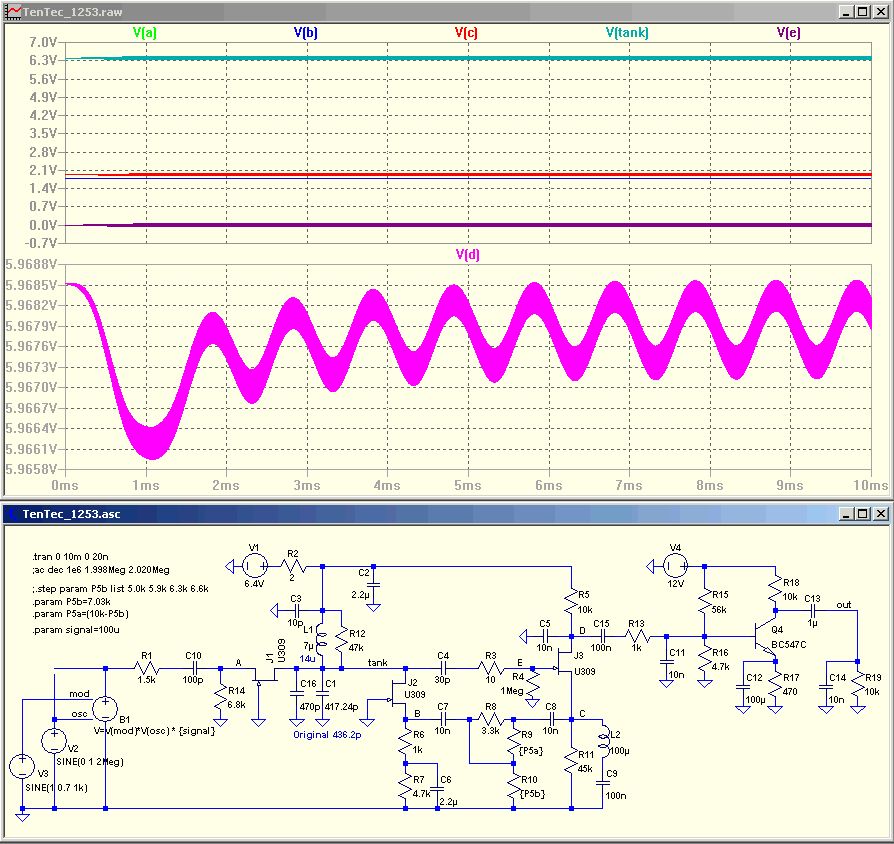Screen dimensions: 894x844
Task: Click the red V(c) trace label
Action: tap(466, 33)
